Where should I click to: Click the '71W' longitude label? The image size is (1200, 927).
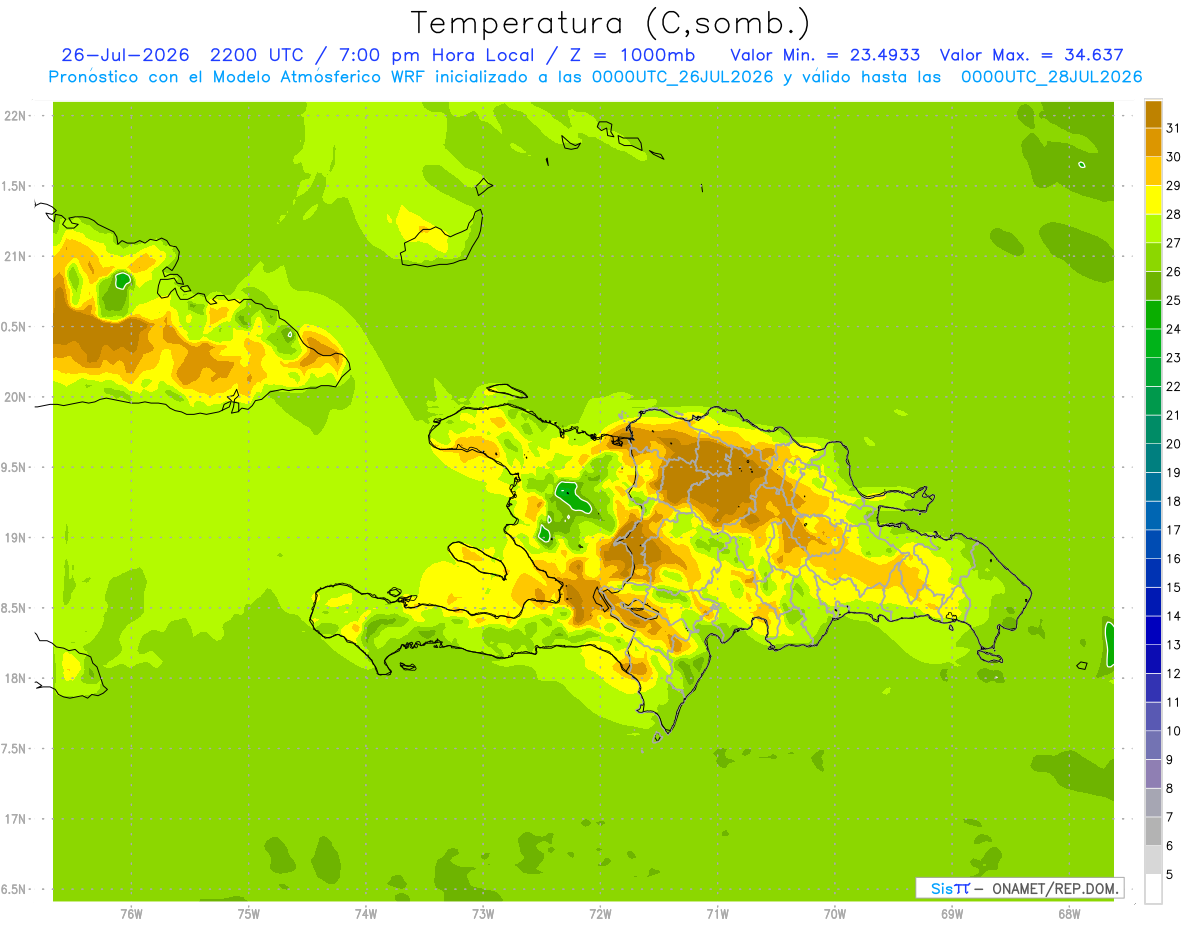pos(717,914)
